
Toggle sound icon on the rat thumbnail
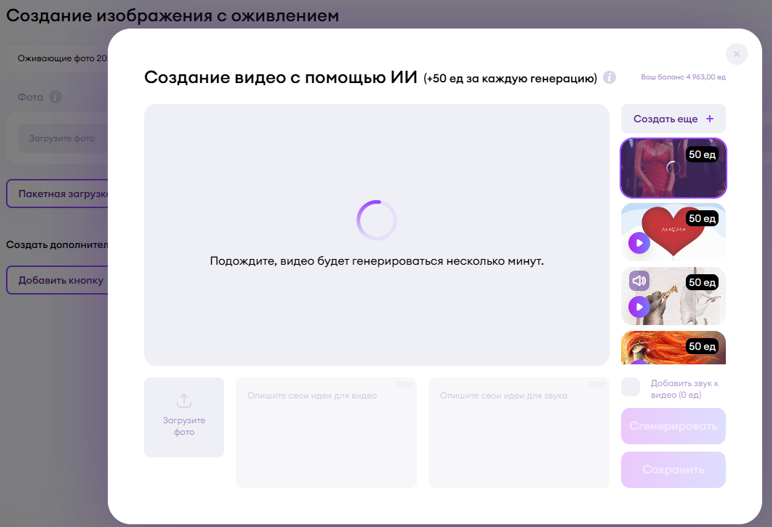[x=639, y=281]
